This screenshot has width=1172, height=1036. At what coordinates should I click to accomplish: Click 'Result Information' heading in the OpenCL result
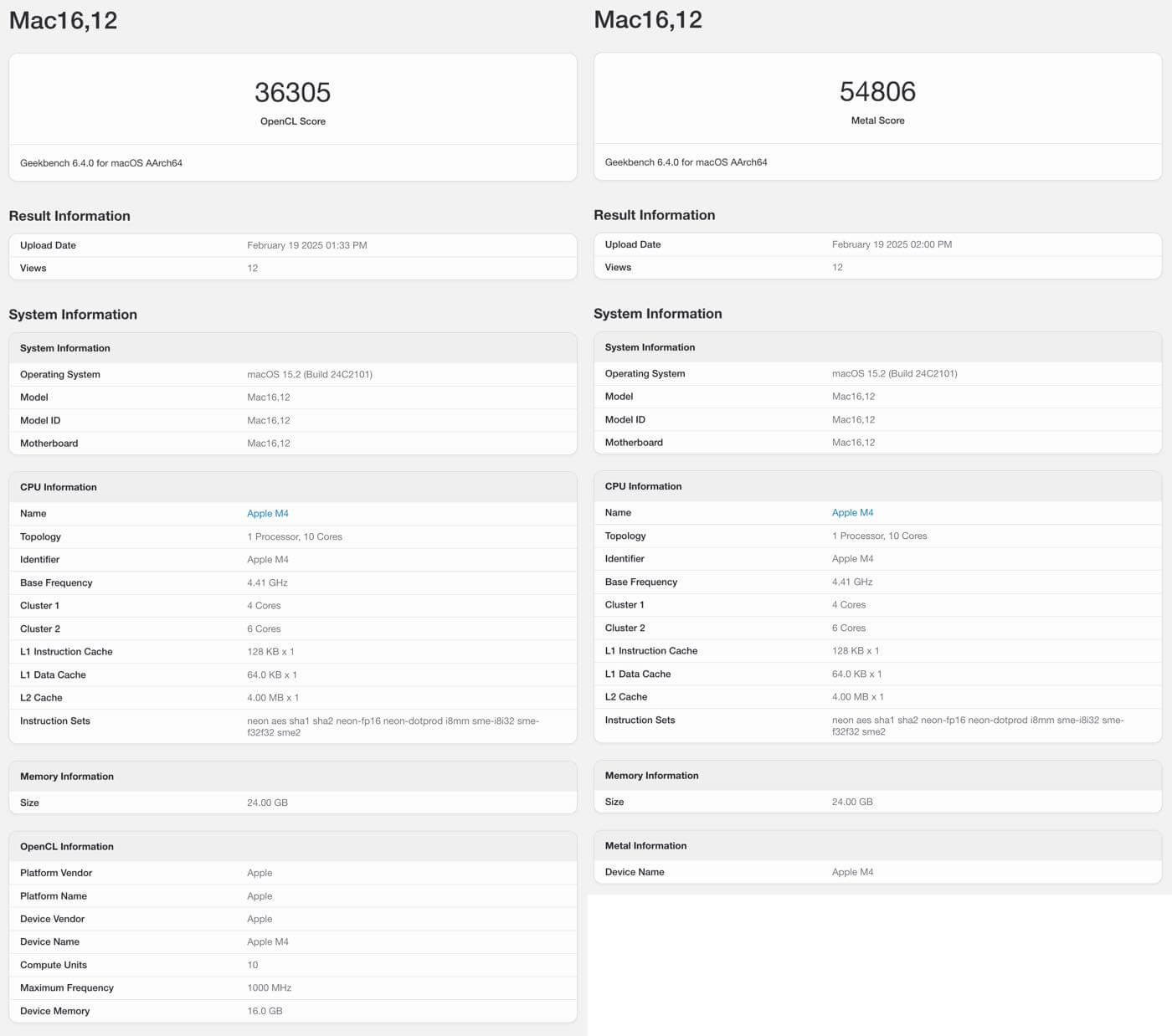[x=69, y=216]
